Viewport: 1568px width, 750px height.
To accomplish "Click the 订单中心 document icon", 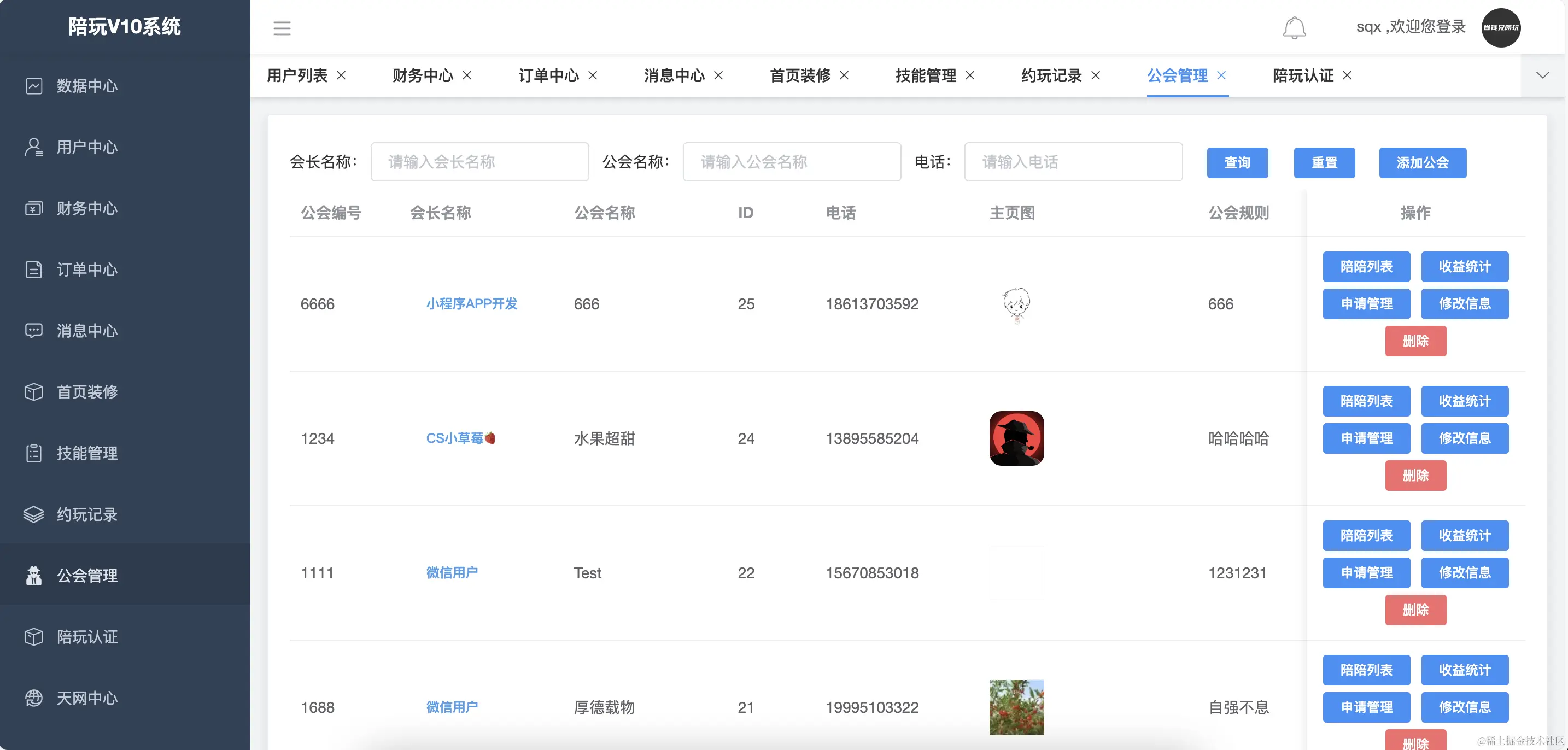I will point(34,269).
